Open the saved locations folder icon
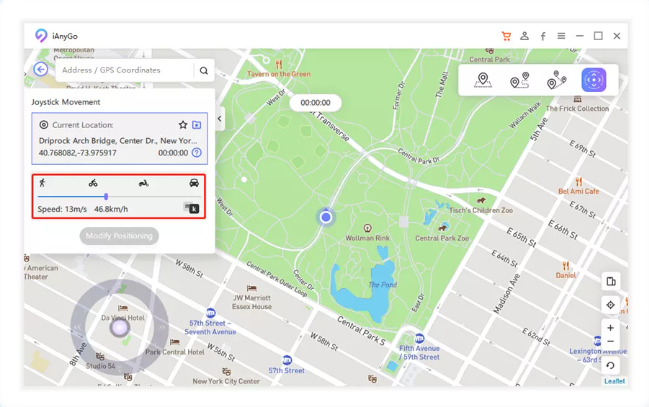Screen dimensions: 649x407 [x=197, y=125]
